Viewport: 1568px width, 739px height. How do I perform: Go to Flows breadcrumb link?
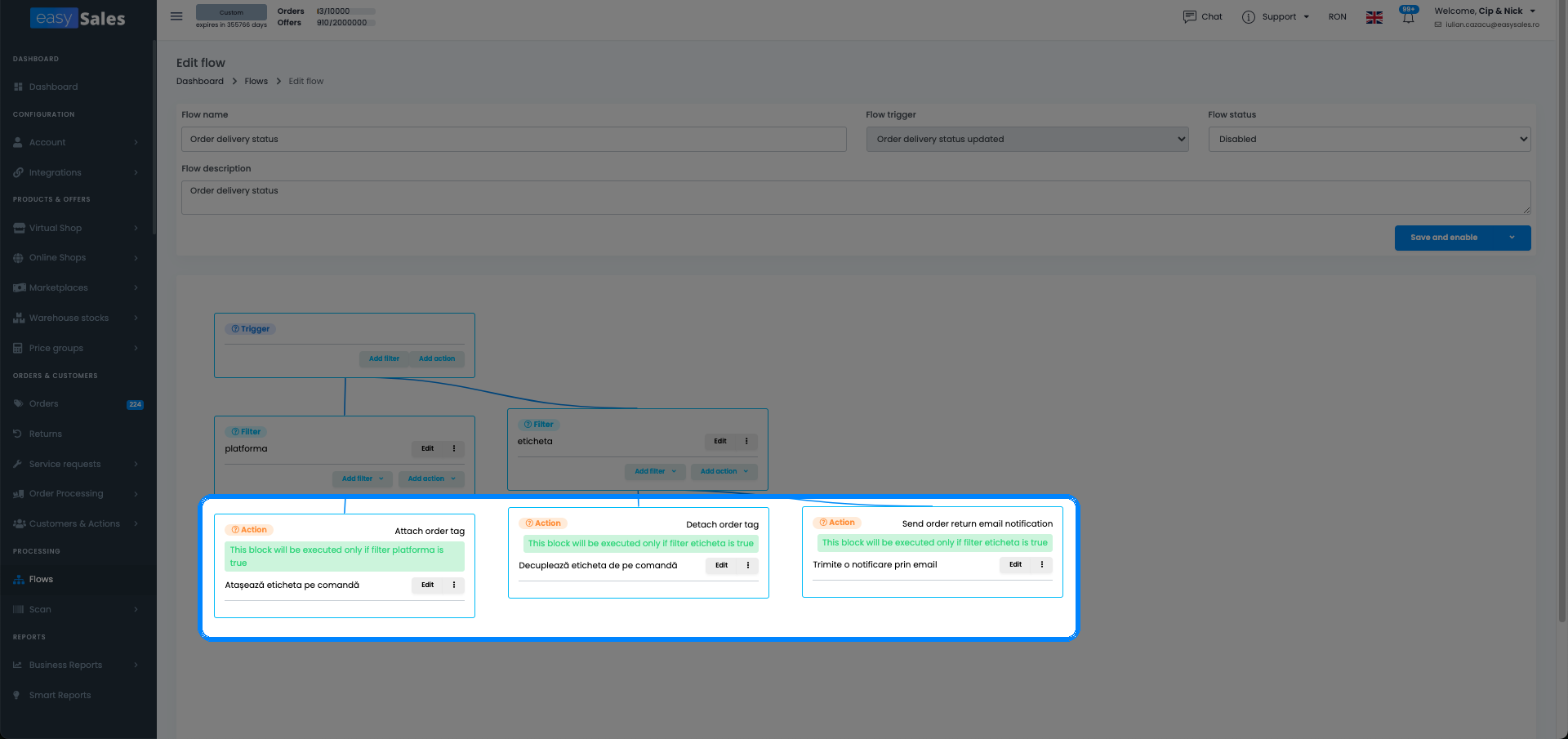click(x=256, y=81)
